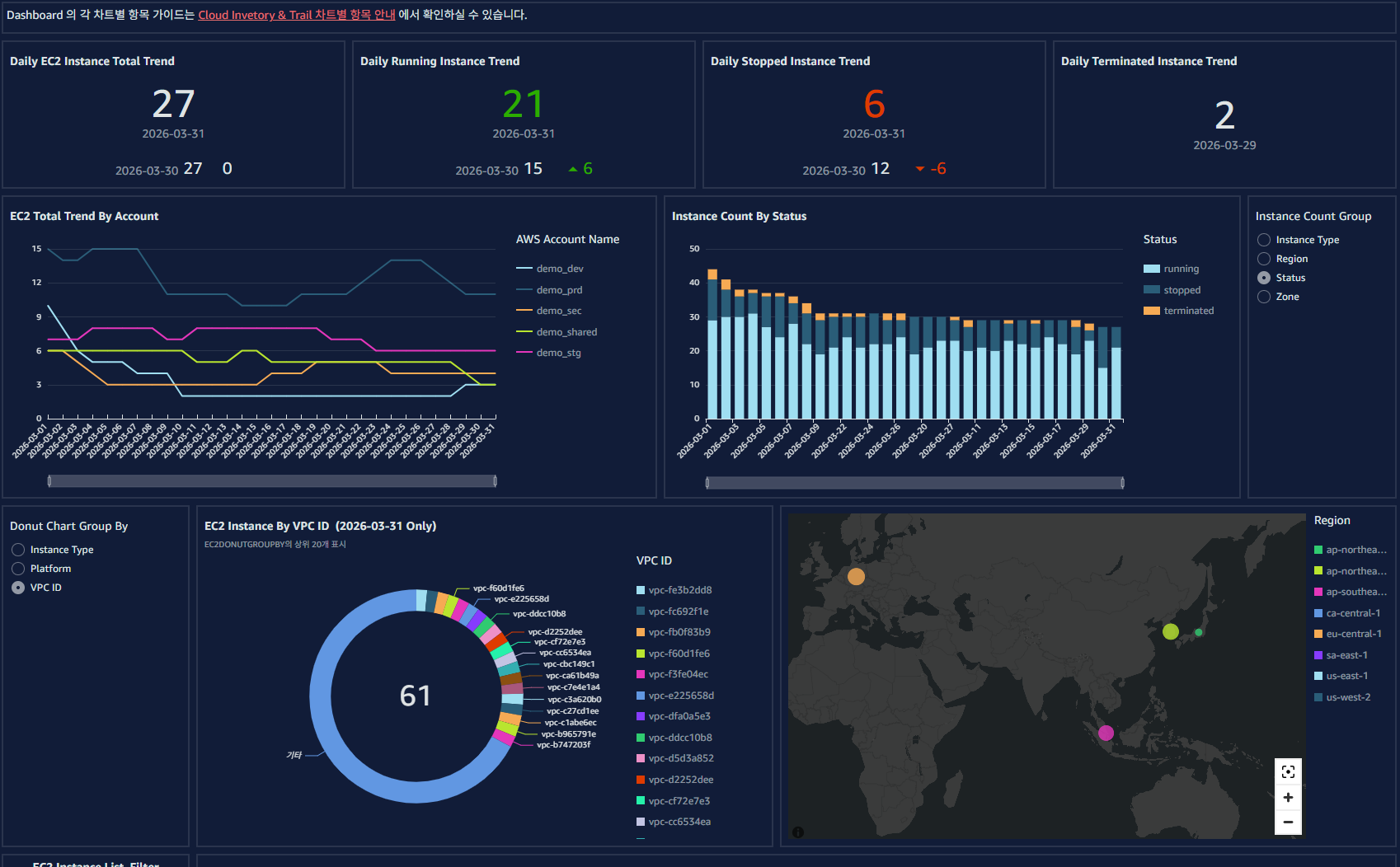Select Instance Type in Instance Count Group
This screenshot has width=1400, height=867.
1264,240
